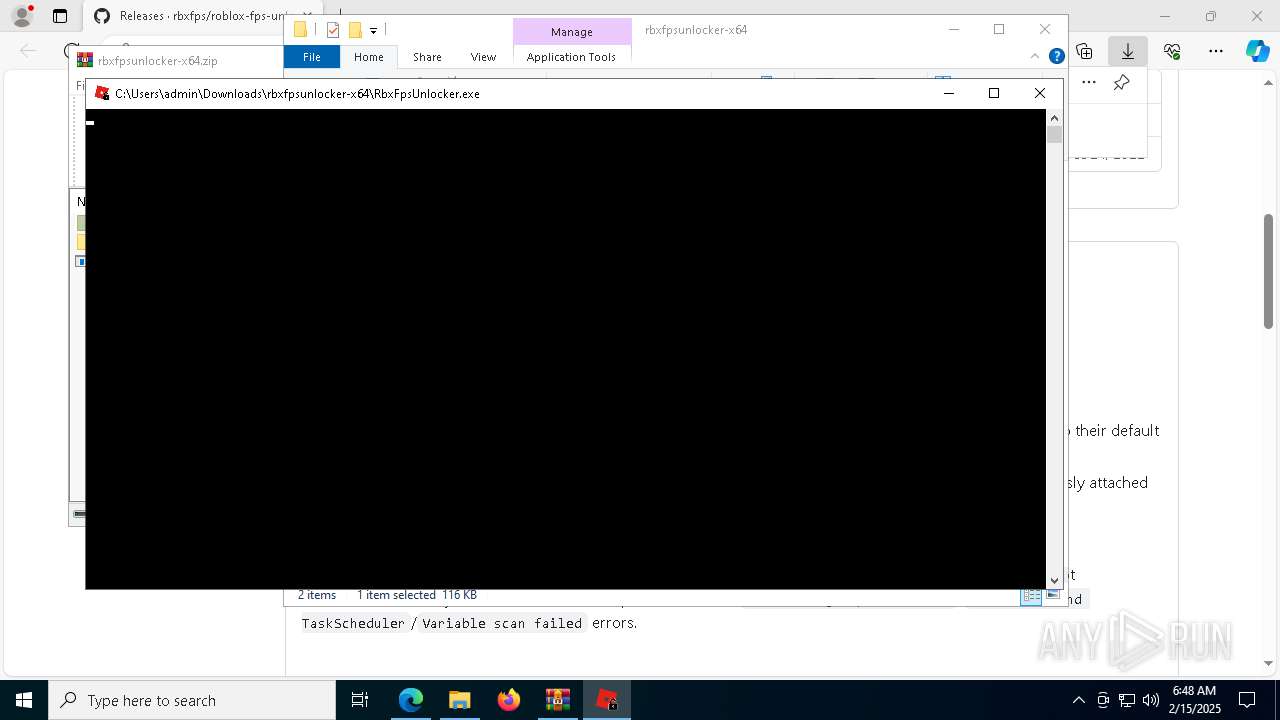Open RbxFpsUnlocker taskbar icon
This screenshot has height=720, width=1280.
pyautogui.click(x=607, y=700)
